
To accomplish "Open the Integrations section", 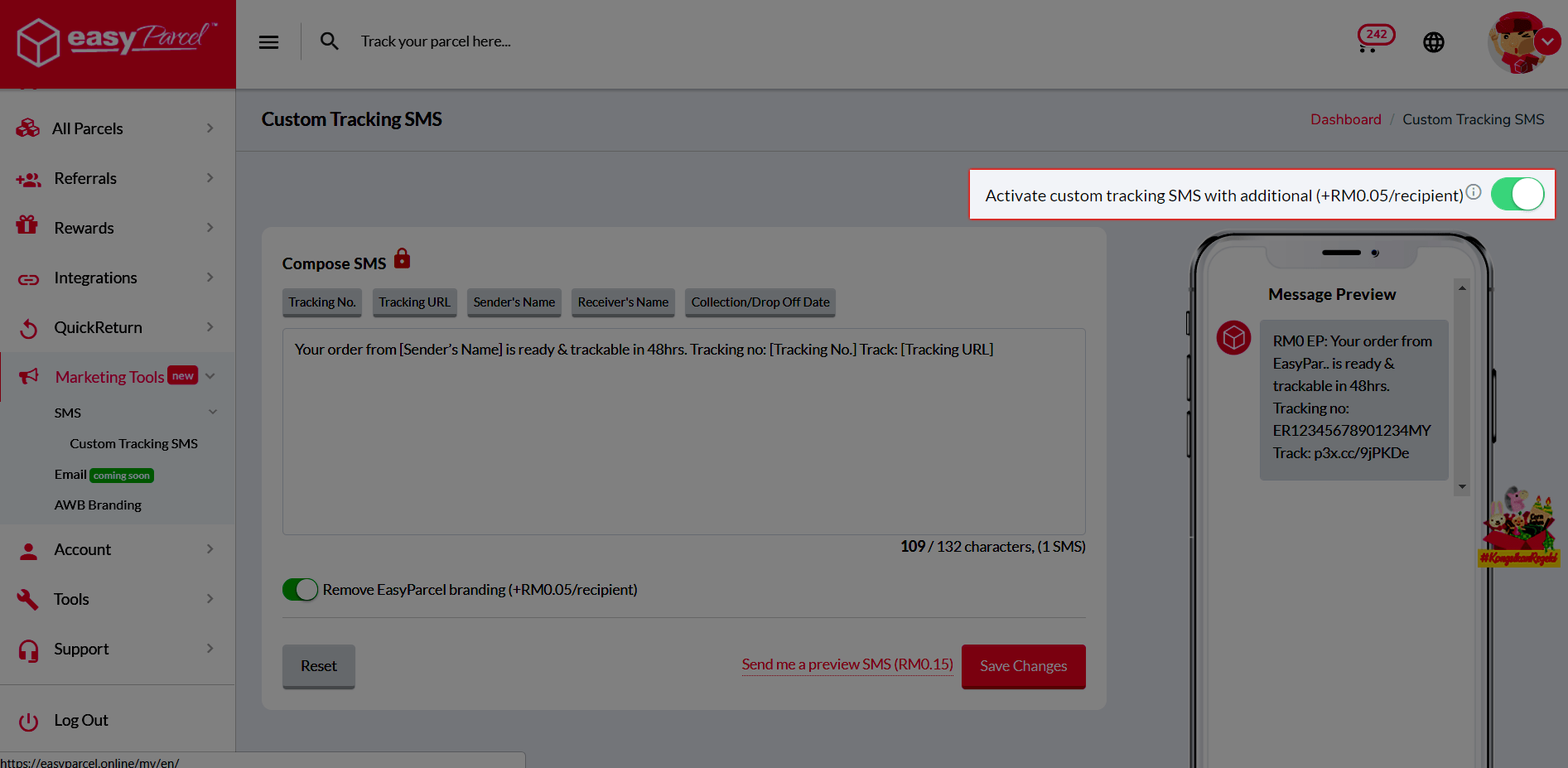I will pos(95,278).
